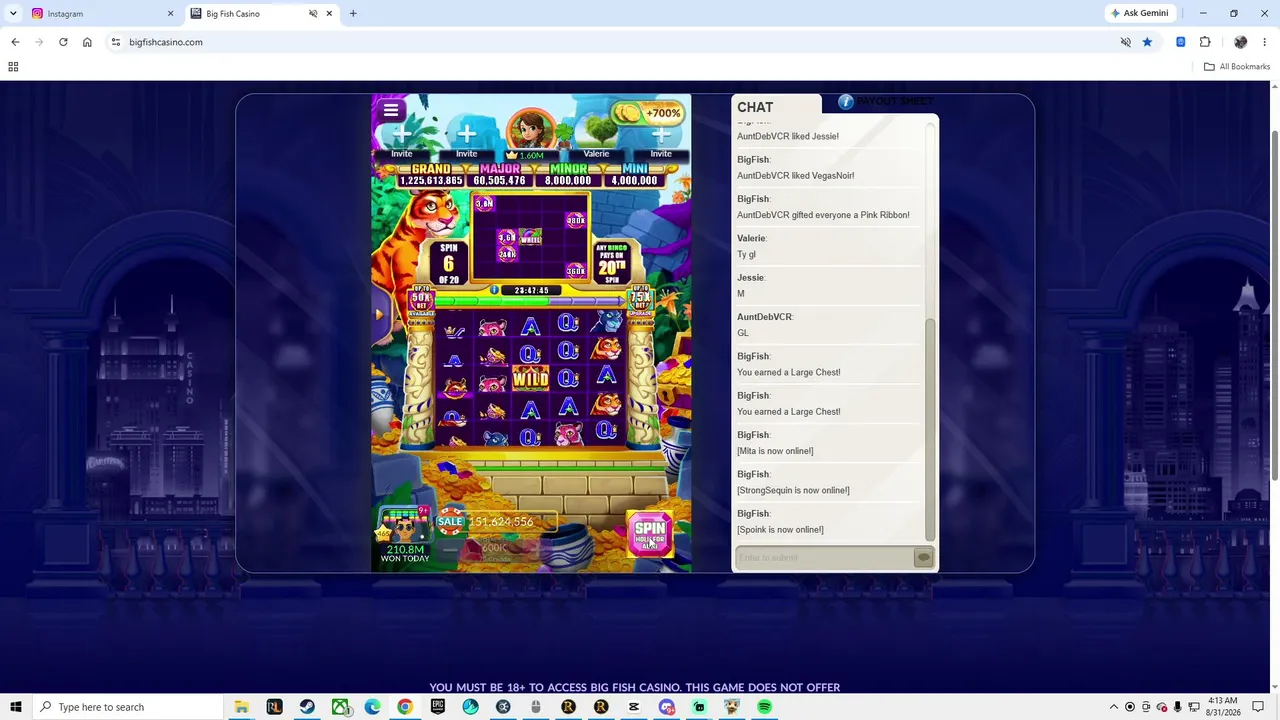Click the SPIN button

650,533
